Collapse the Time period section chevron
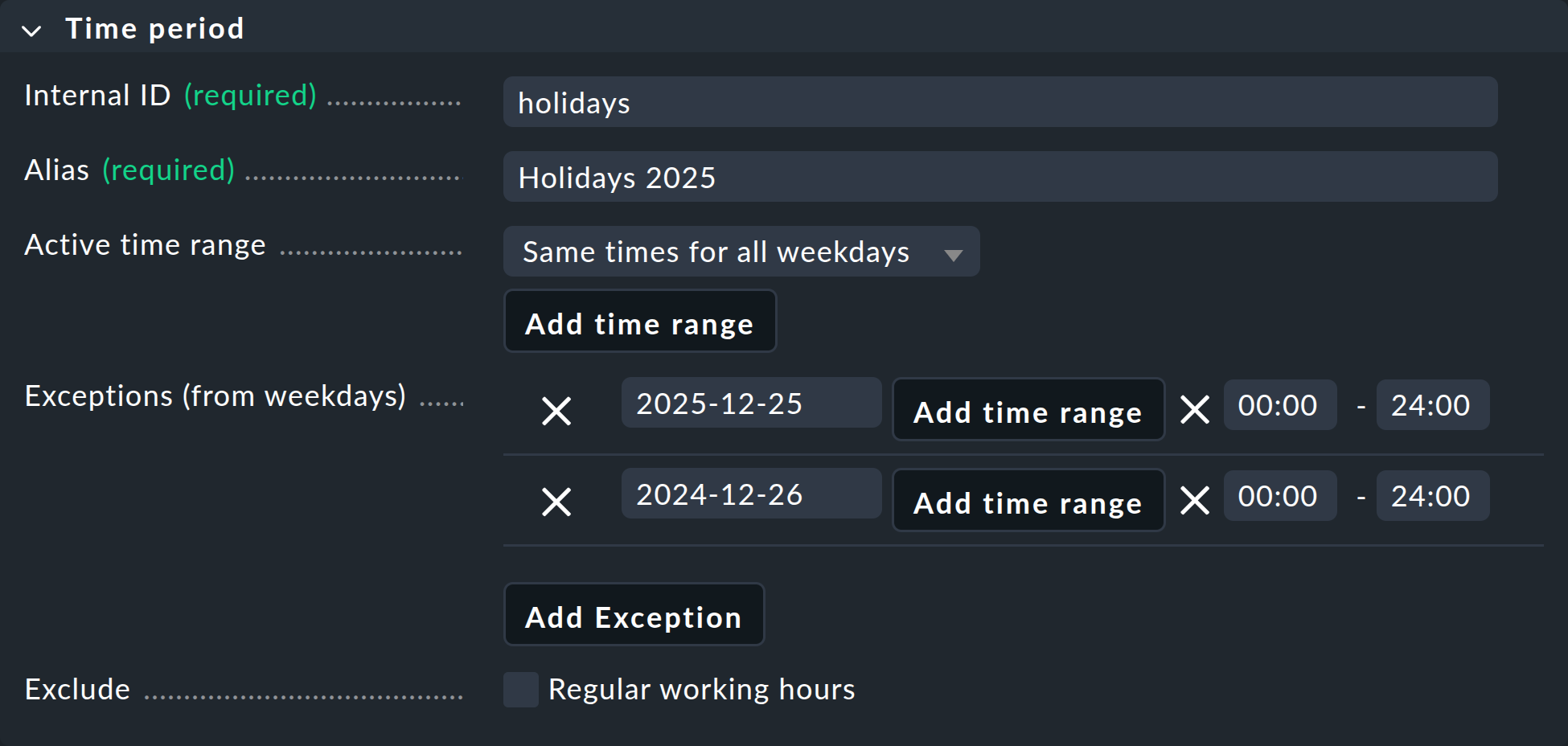The width and height of the screenshot is (1568, 746). (32, 31)
